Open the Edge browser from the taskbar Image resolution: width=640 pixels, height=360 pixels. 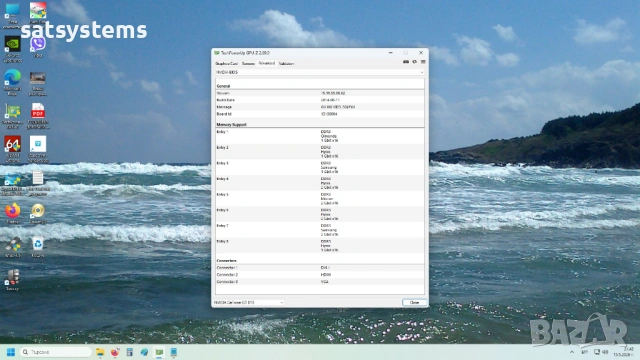tap(144, 352)
